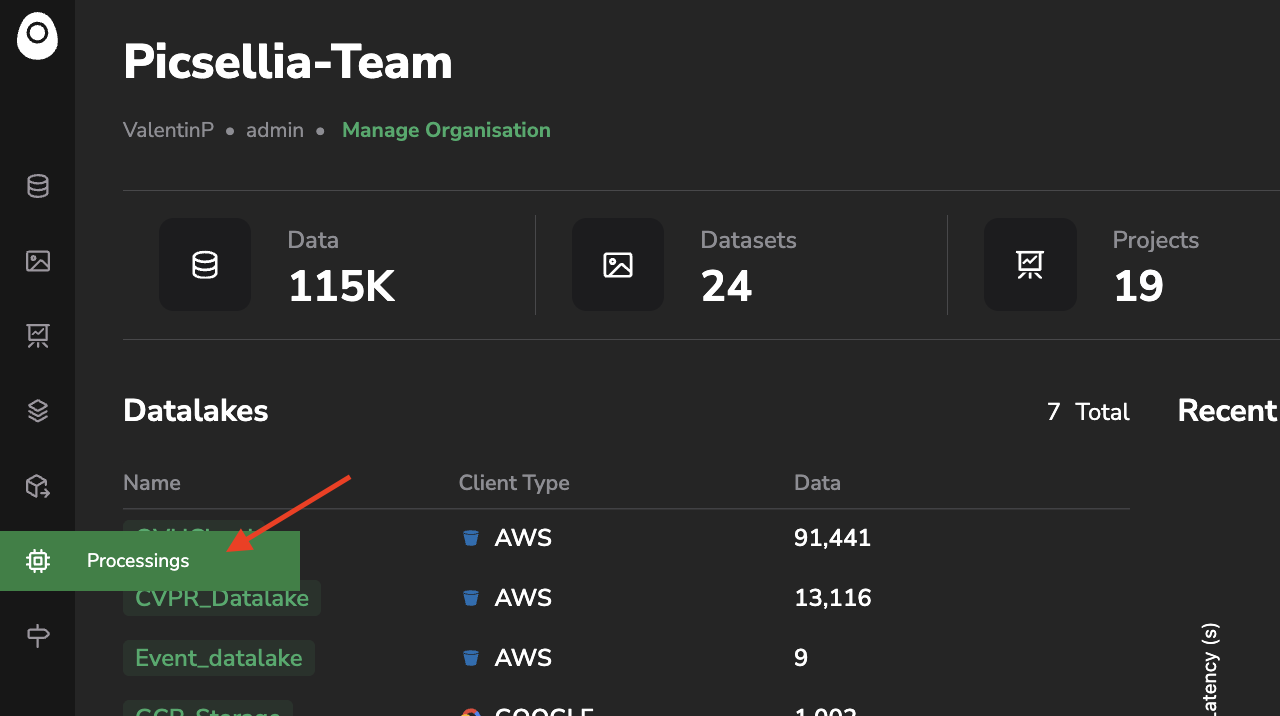Viewport: 1280px width, 716px height.
Task: Click the Data column header in table
Action: 817,483
